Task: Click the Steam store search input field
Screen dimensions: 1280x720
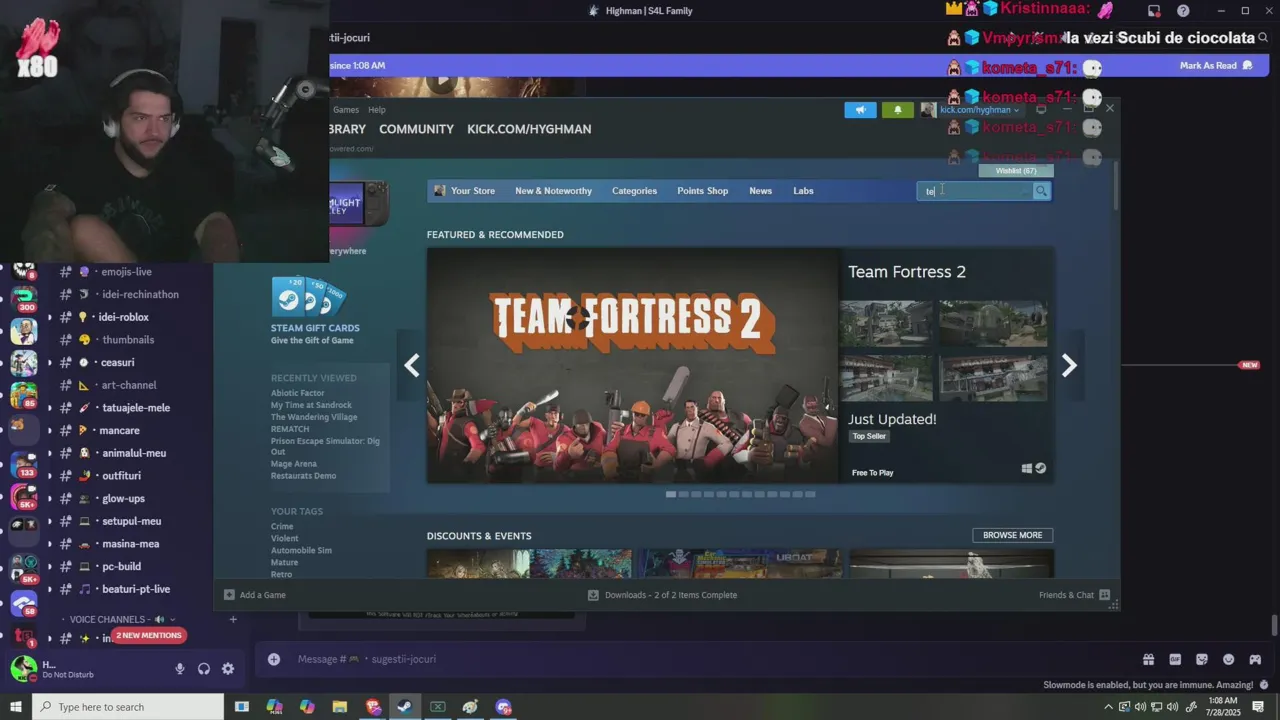Action: click(x=975, y=191)
